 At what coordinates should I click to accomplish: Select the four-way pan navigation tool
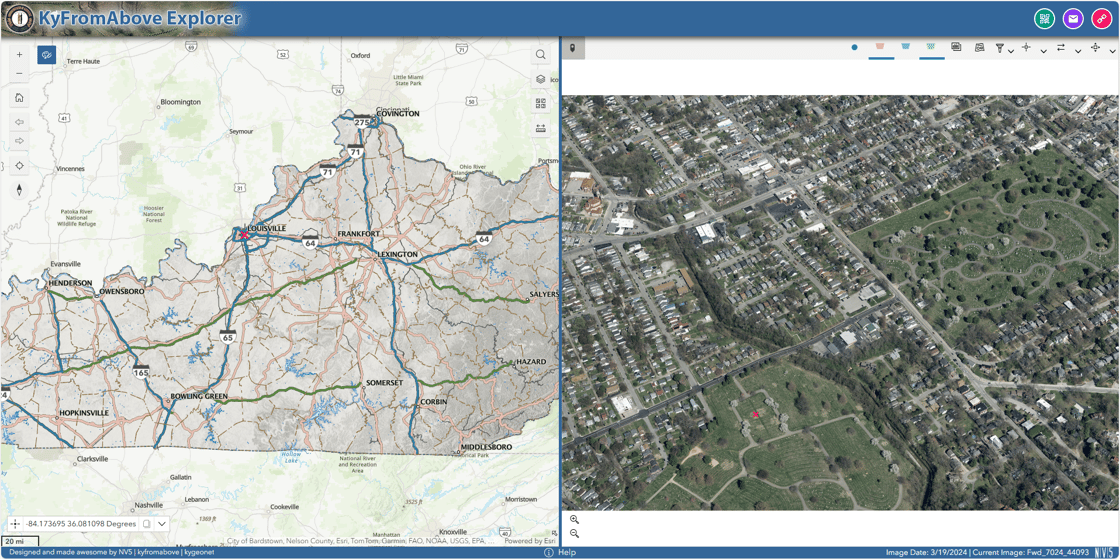click(1095, 47)
